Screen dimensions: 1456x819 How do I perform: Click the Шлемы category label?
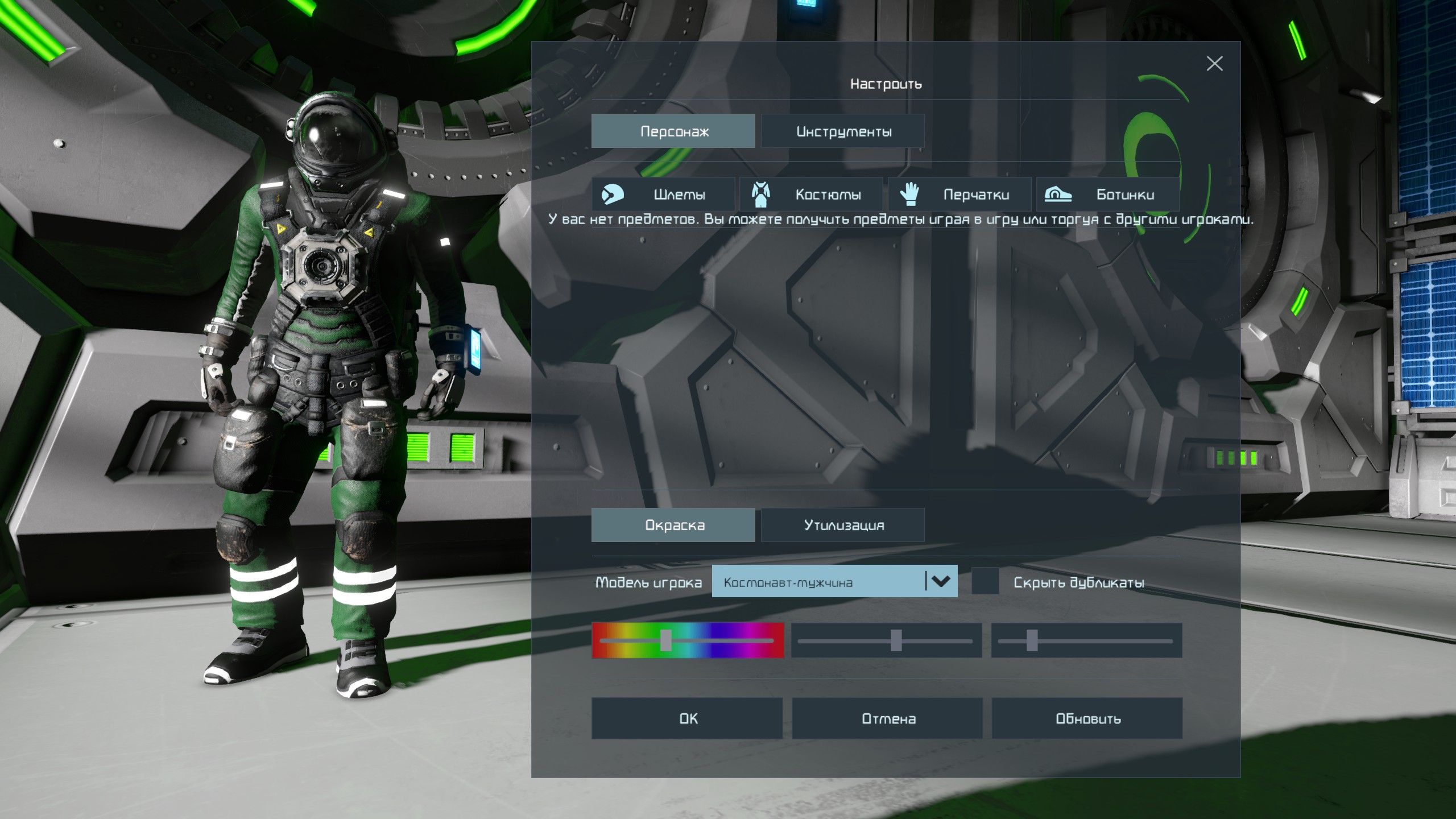tap(679, 195)
